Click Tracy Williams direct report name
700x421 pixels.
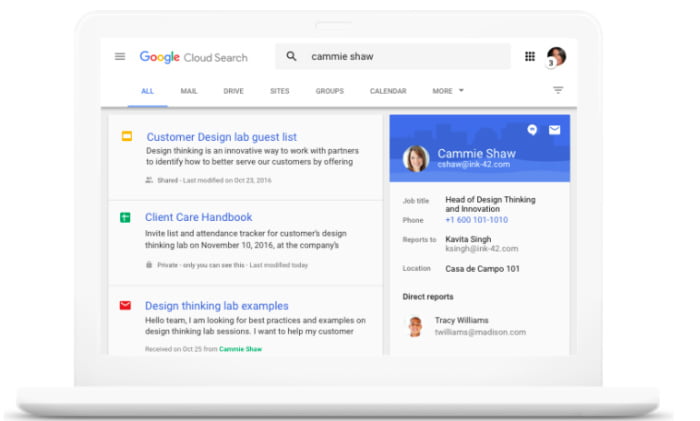(x=462, y=320)
